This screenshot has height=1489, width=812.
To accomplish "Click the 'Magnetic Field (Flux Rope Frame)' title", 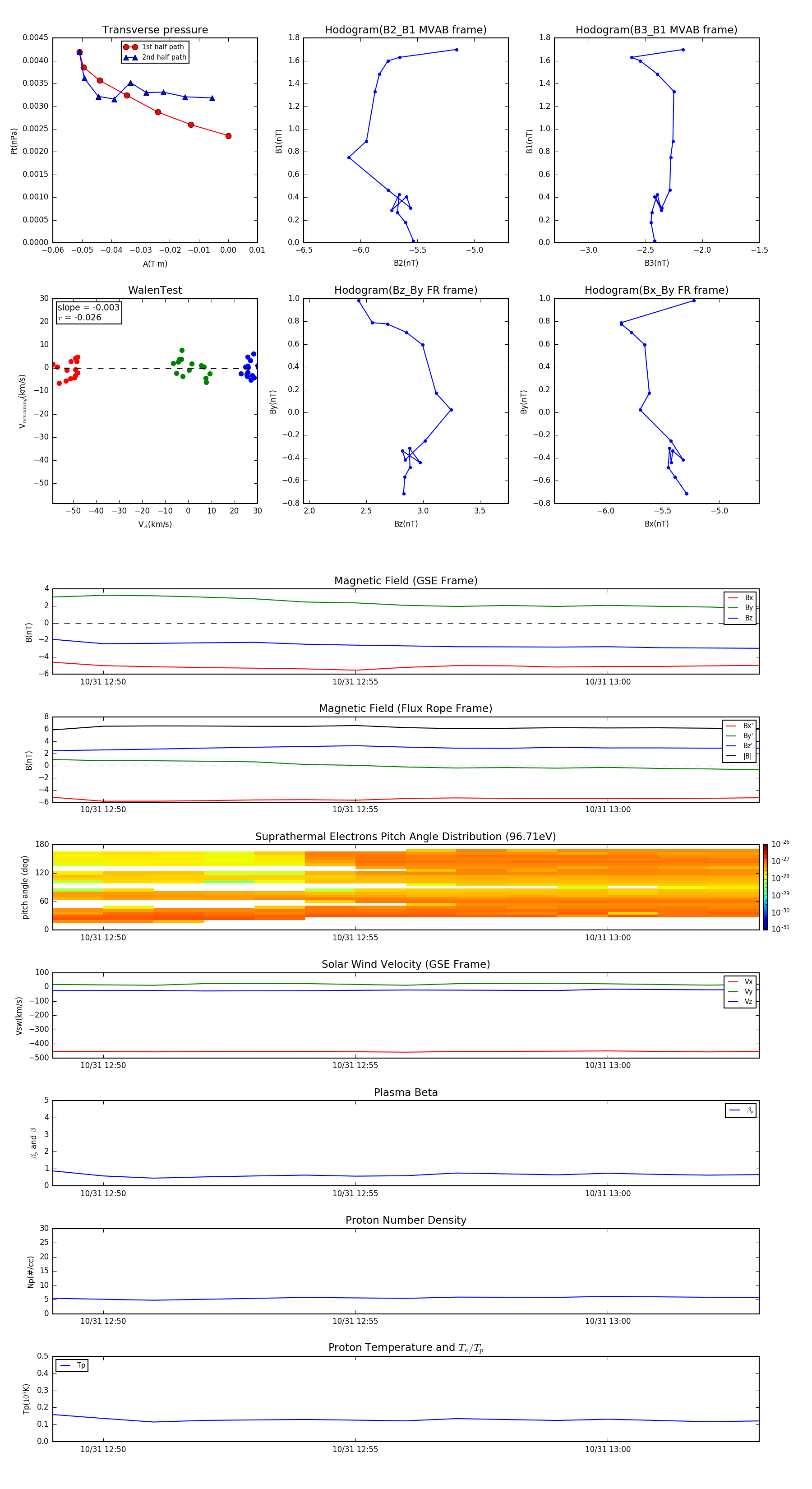I will [406, 709].
